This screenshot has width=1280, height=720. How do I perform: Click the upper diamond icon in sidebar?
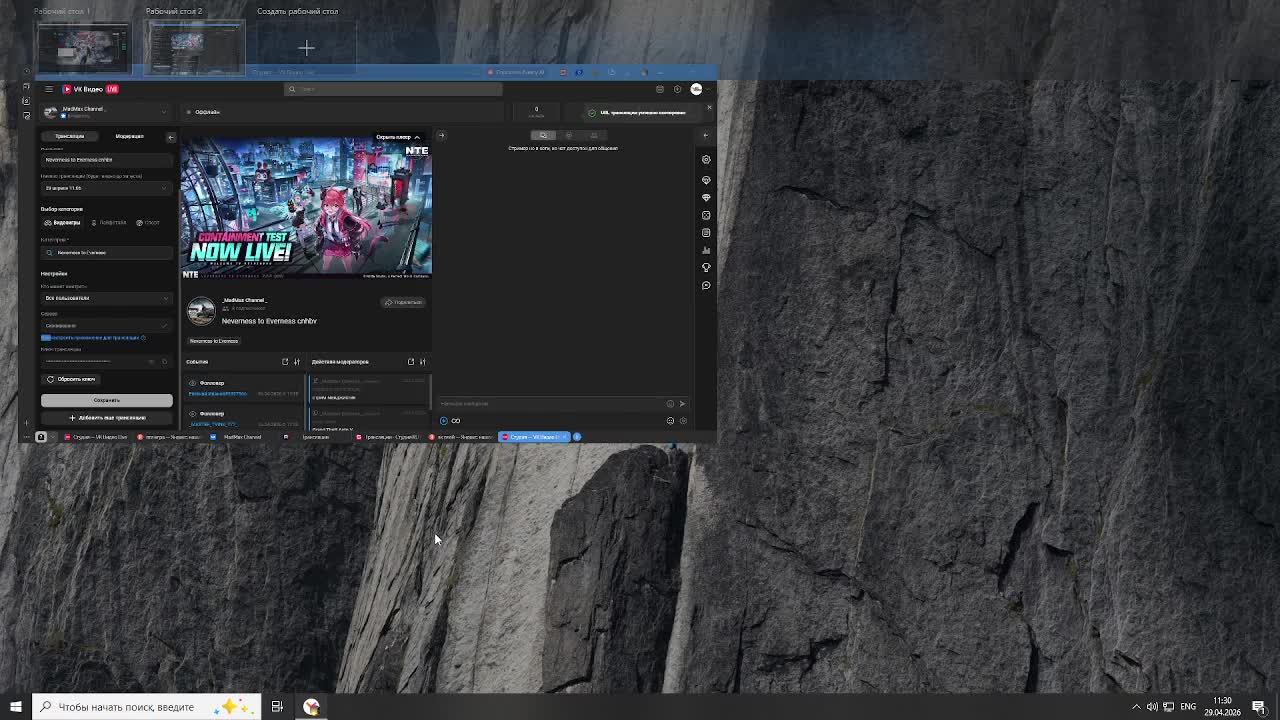pos(706,180)
